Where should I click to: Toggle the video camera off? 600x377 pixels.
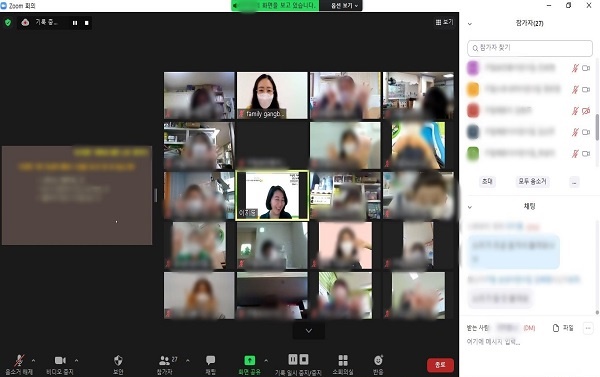[60, 360]
